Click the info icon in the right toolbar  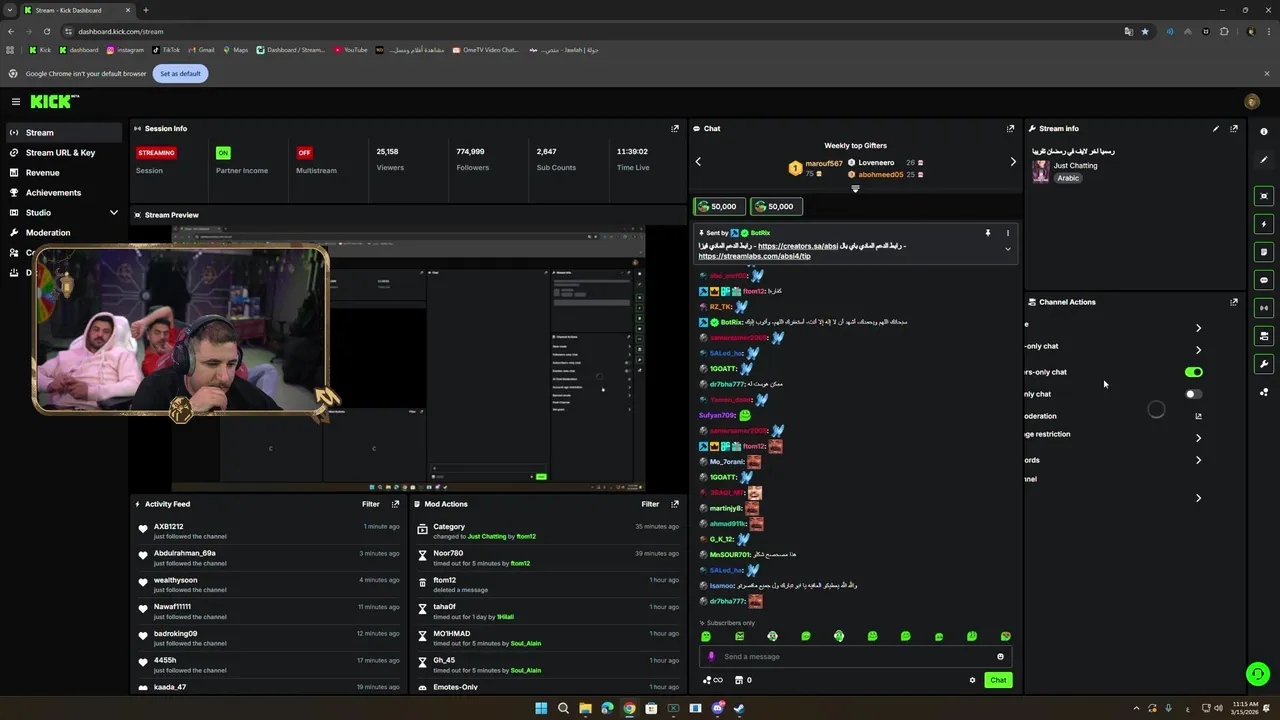(x=1264, y=132)
